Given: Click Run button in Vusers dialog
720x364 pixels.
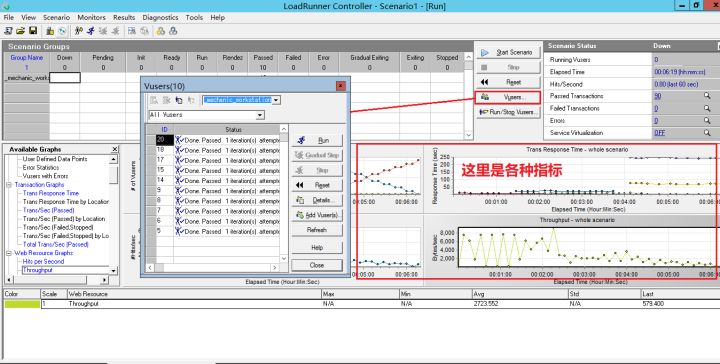Looking at the screenshot, I should click(317, 140).
